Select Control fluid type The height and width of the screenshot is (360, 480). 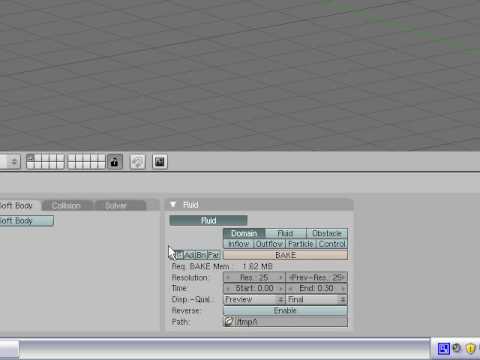pyautogui.click(x=332, y=244)
